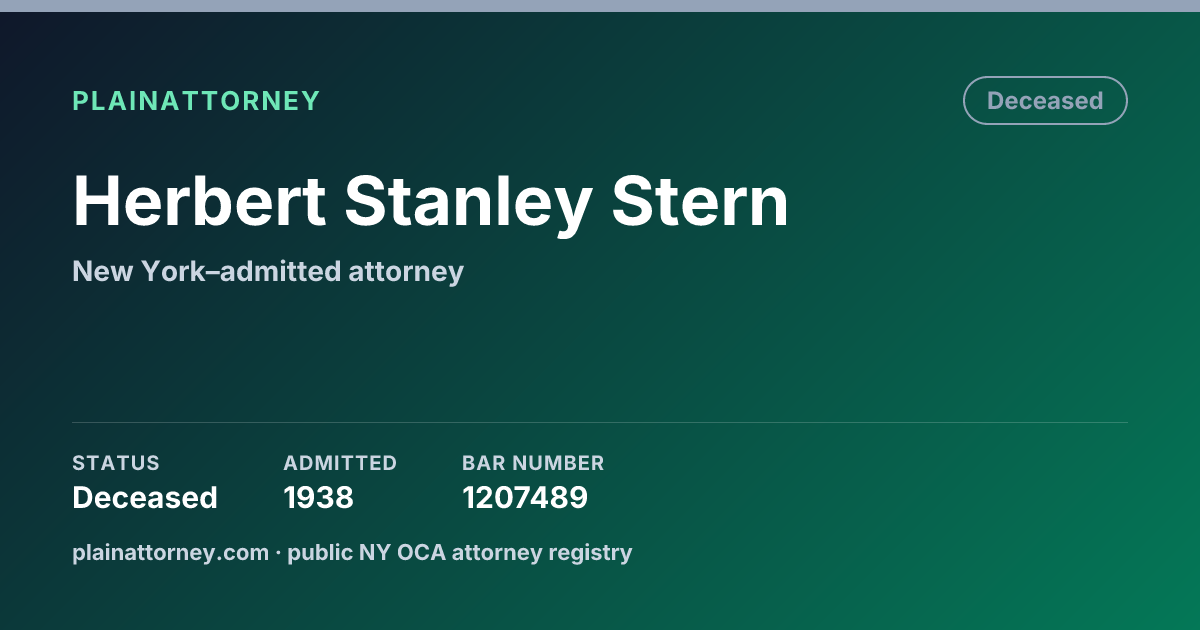Select the admission year 1938
This screenshot has width=1200, height=630.
[318, 497]
